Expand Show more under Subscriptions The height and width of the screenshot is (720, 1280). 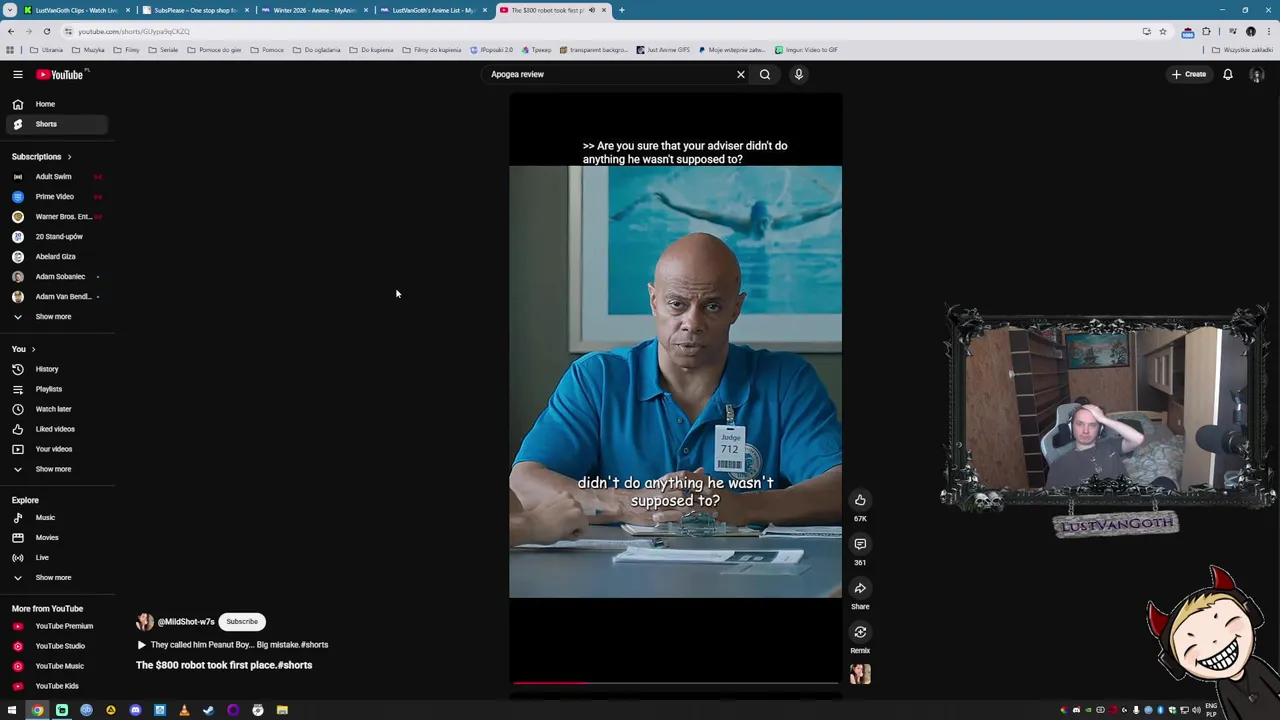58,316
